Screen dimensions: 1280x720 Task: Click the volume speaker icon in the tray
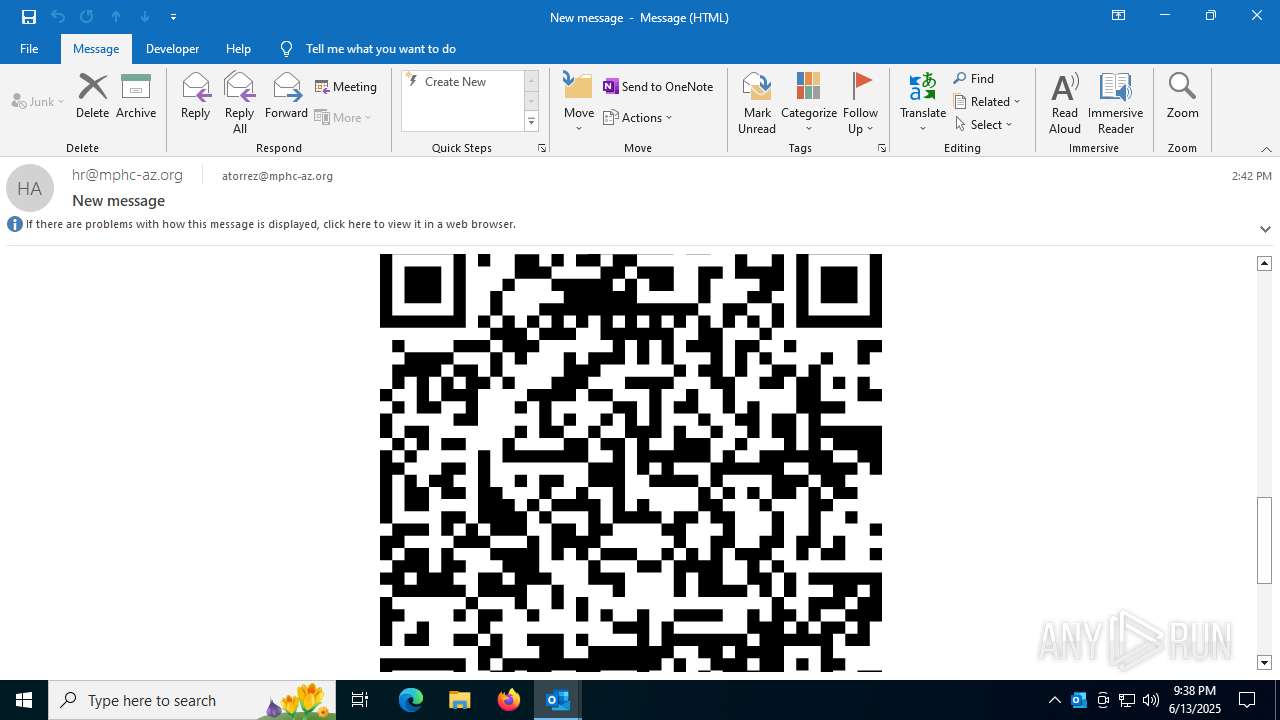pos(1151,700)
